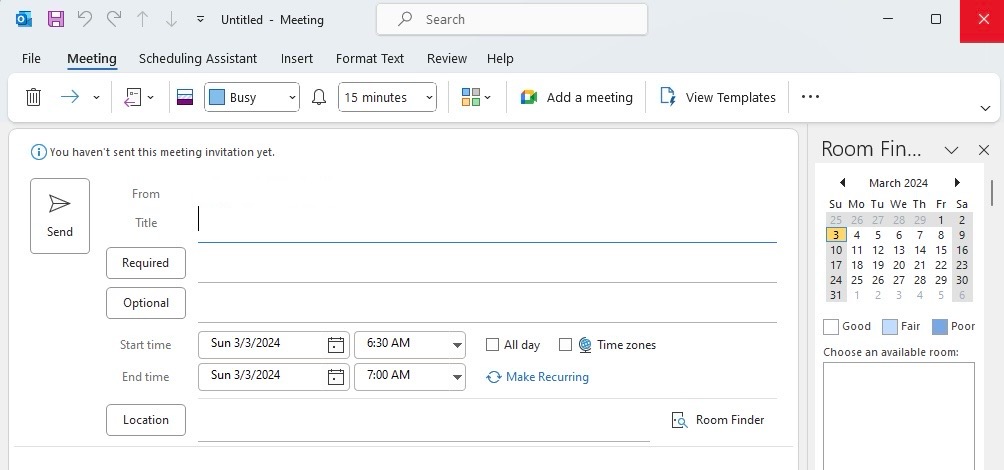The height and width of the screenshot is (470, 1004).
Task: Click the Fair availability light blue swatch
Action: 889,327
